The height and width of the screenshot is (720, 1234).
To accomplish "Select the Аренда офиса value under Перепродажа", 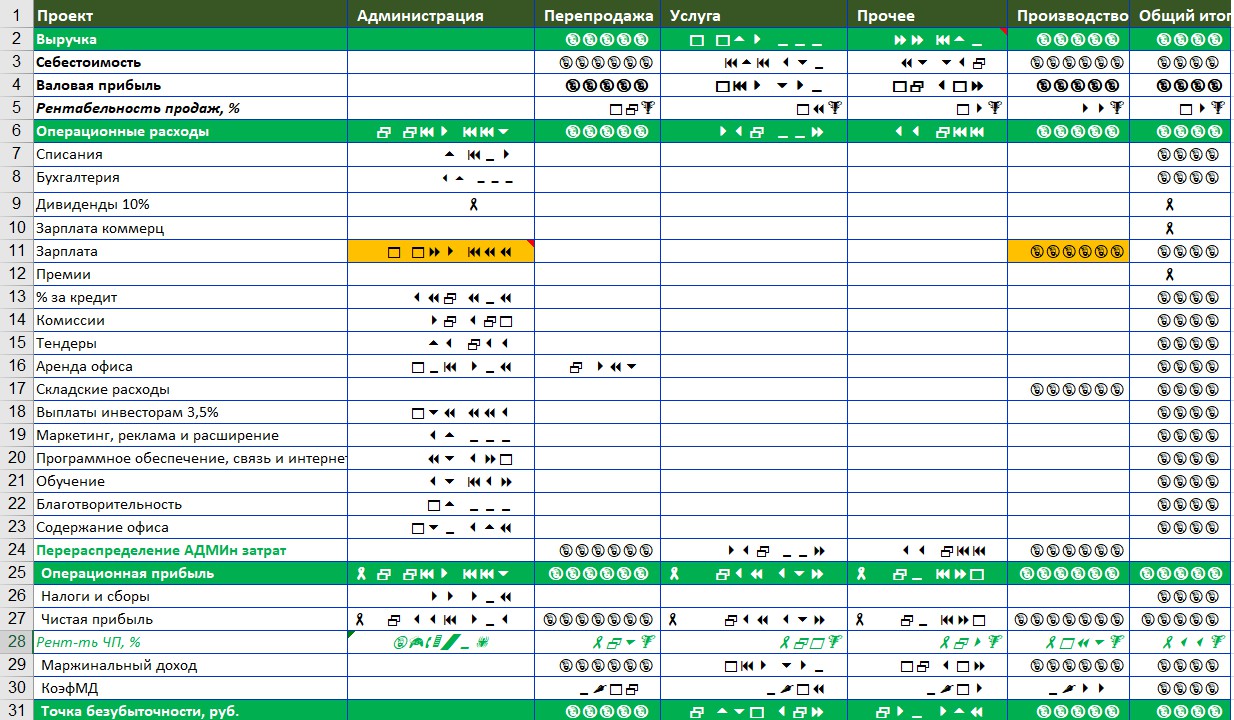I will click(597, 366).
